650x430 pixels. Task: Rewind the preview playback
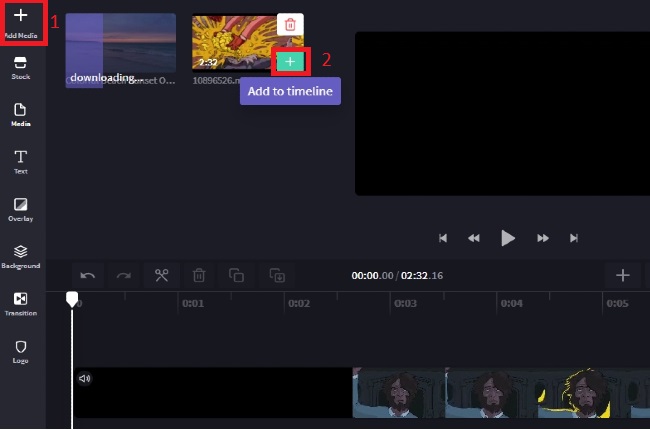click(473, 238)
